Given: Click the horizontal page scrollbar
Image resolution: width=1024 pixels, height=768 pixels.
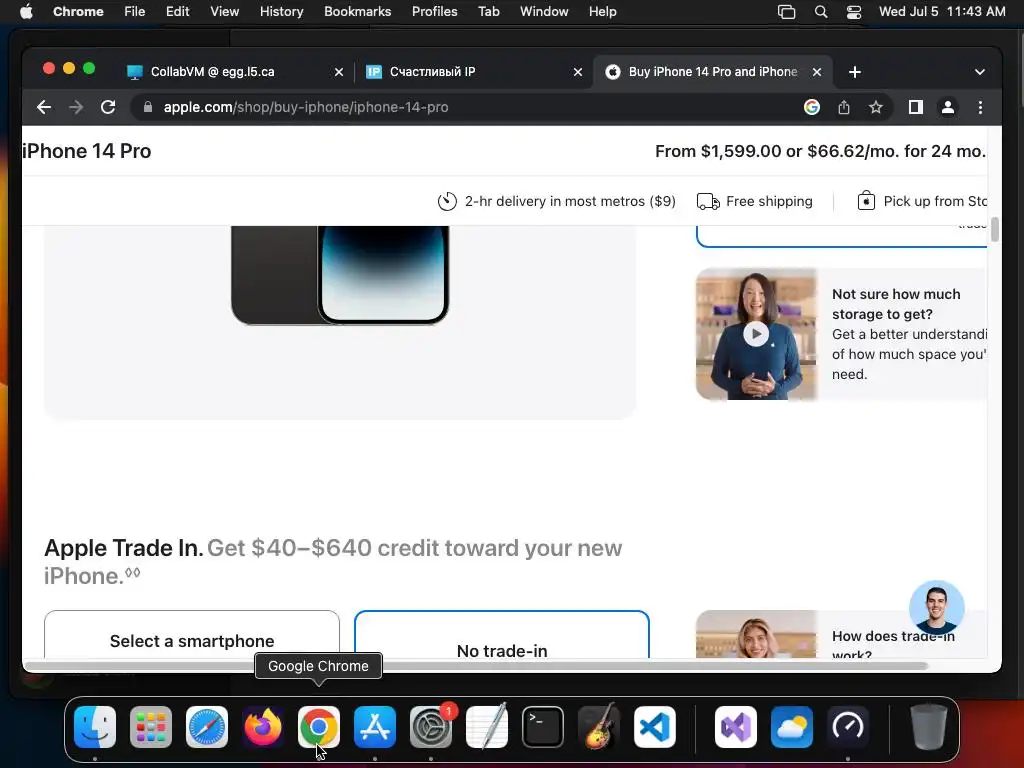Looking at the screenshot, I should (x=475, y=665).
